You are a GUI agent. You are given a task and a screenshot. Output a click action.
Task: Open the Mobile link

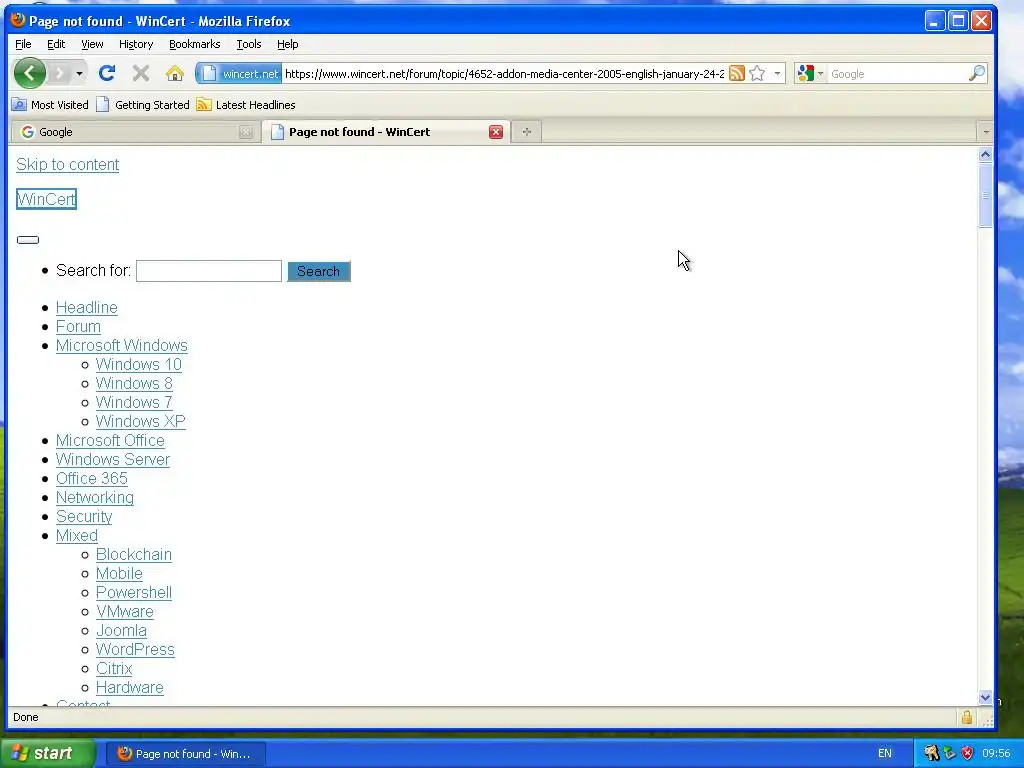tap(119, 573)
